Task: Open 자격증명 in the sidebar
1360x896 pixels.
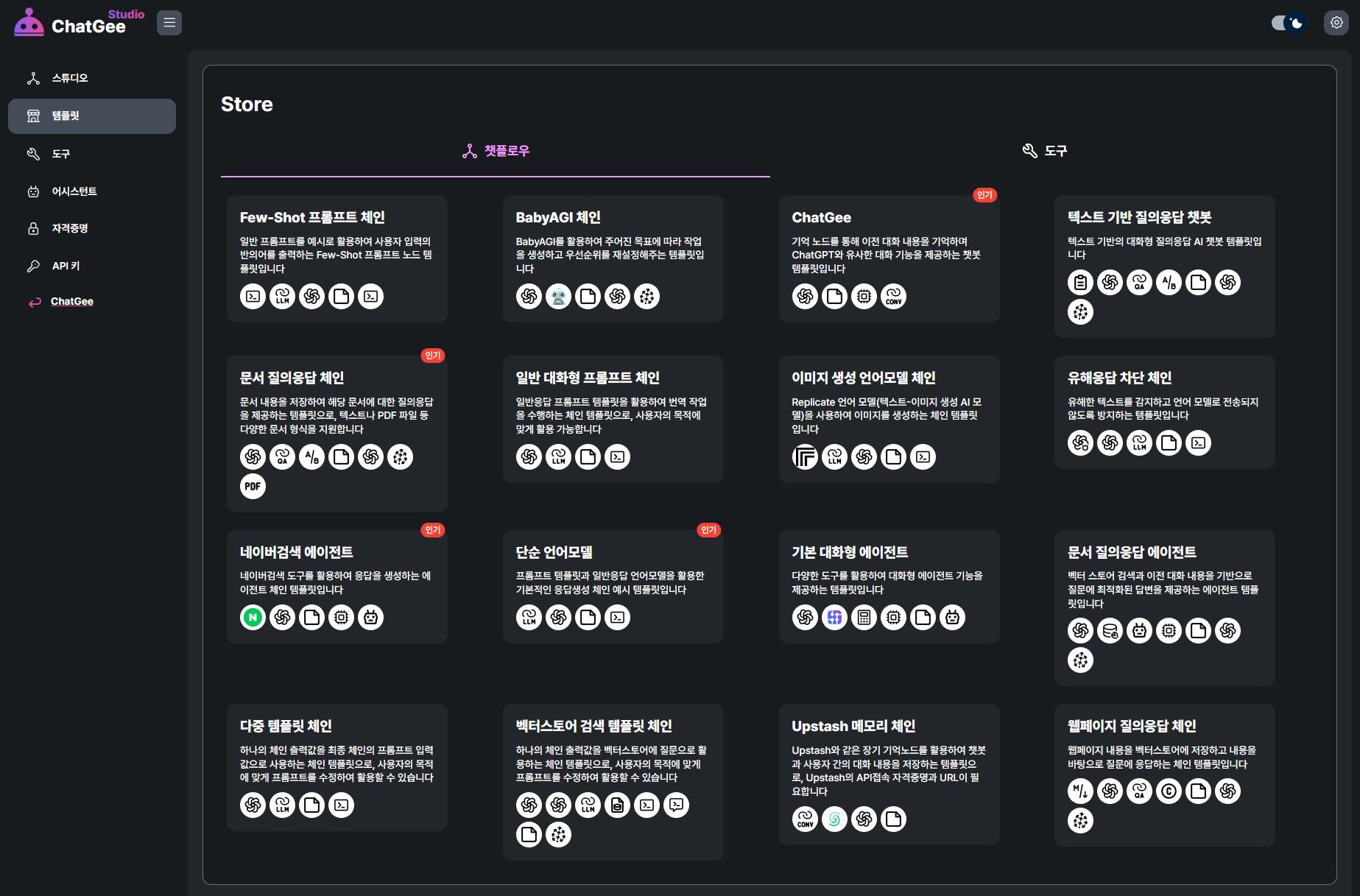Action: pos(92,228)
